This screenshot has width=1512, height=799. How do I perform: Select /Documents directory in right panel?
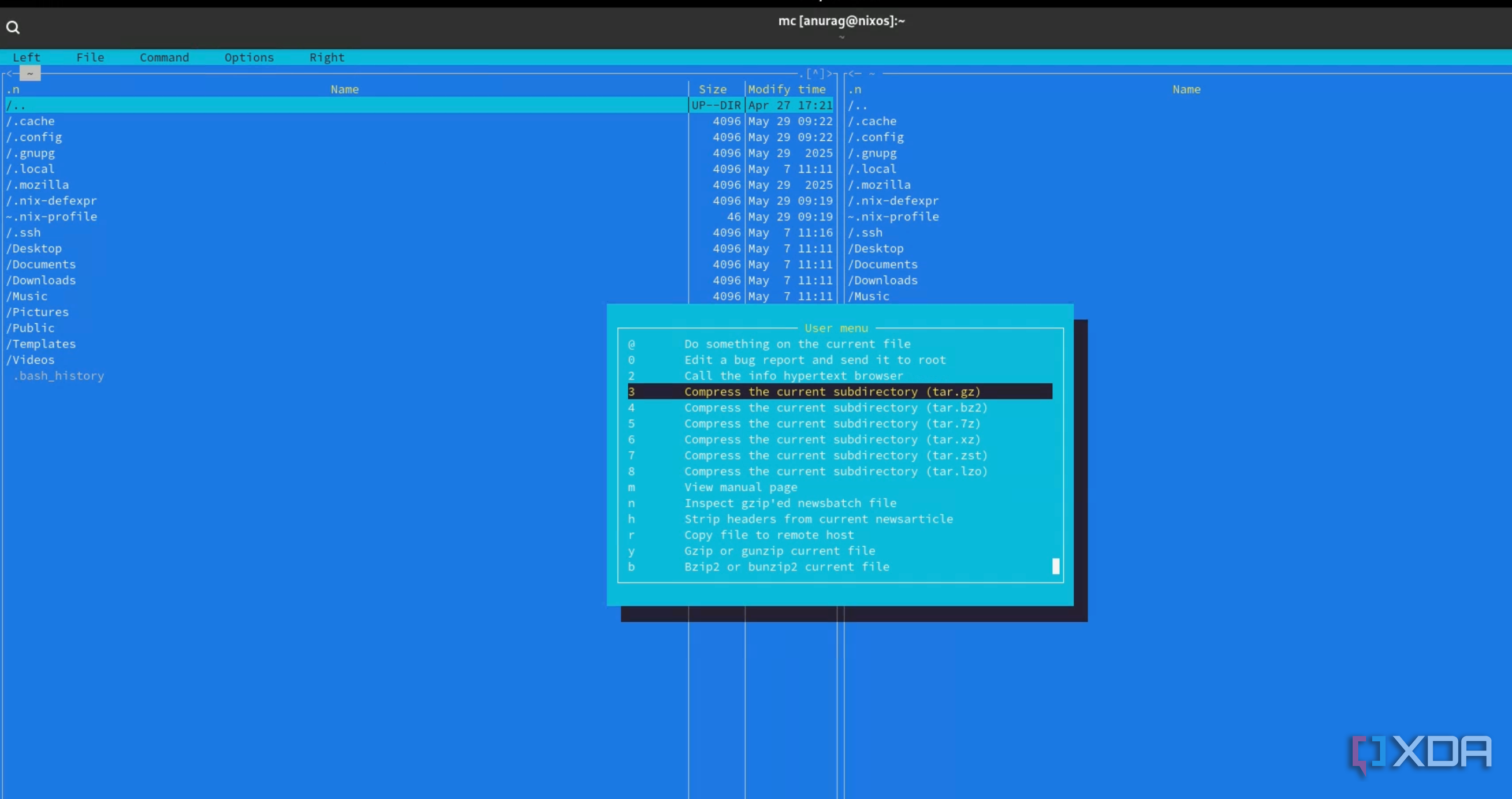pos(882,264)
